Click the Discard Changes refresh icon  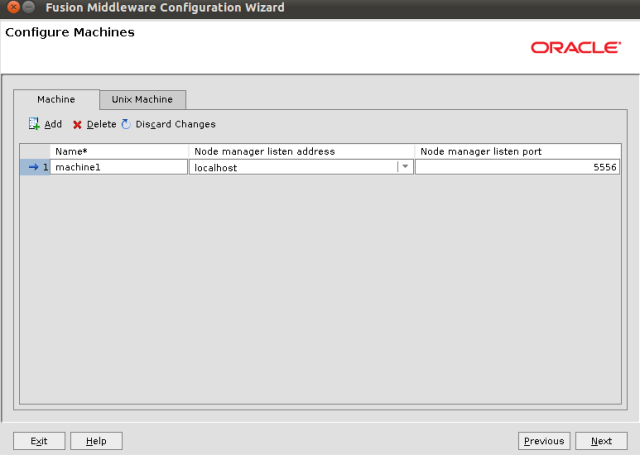(126, 124)
